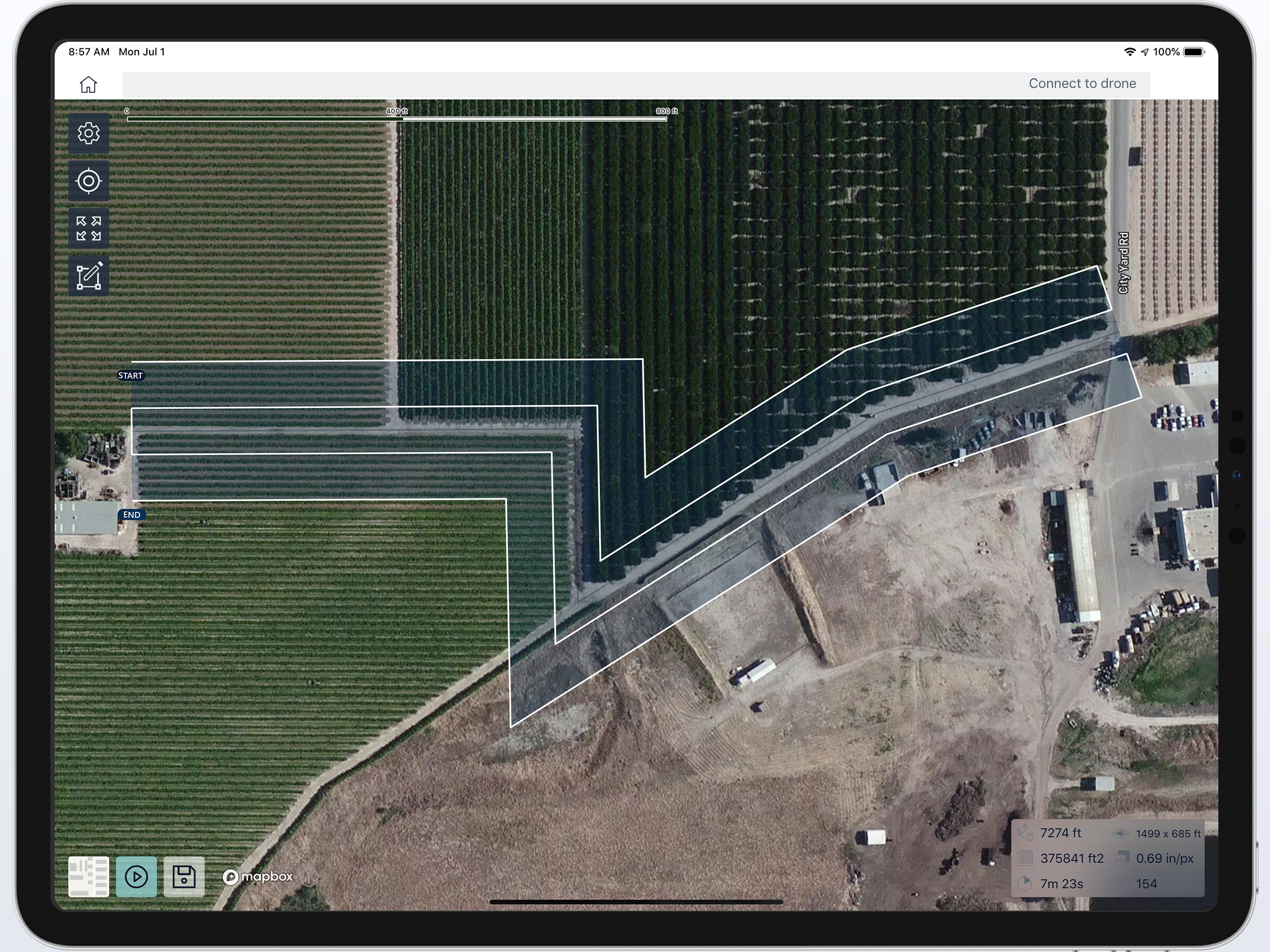Tap the Mon Jul 1 date

pos(142,52)
